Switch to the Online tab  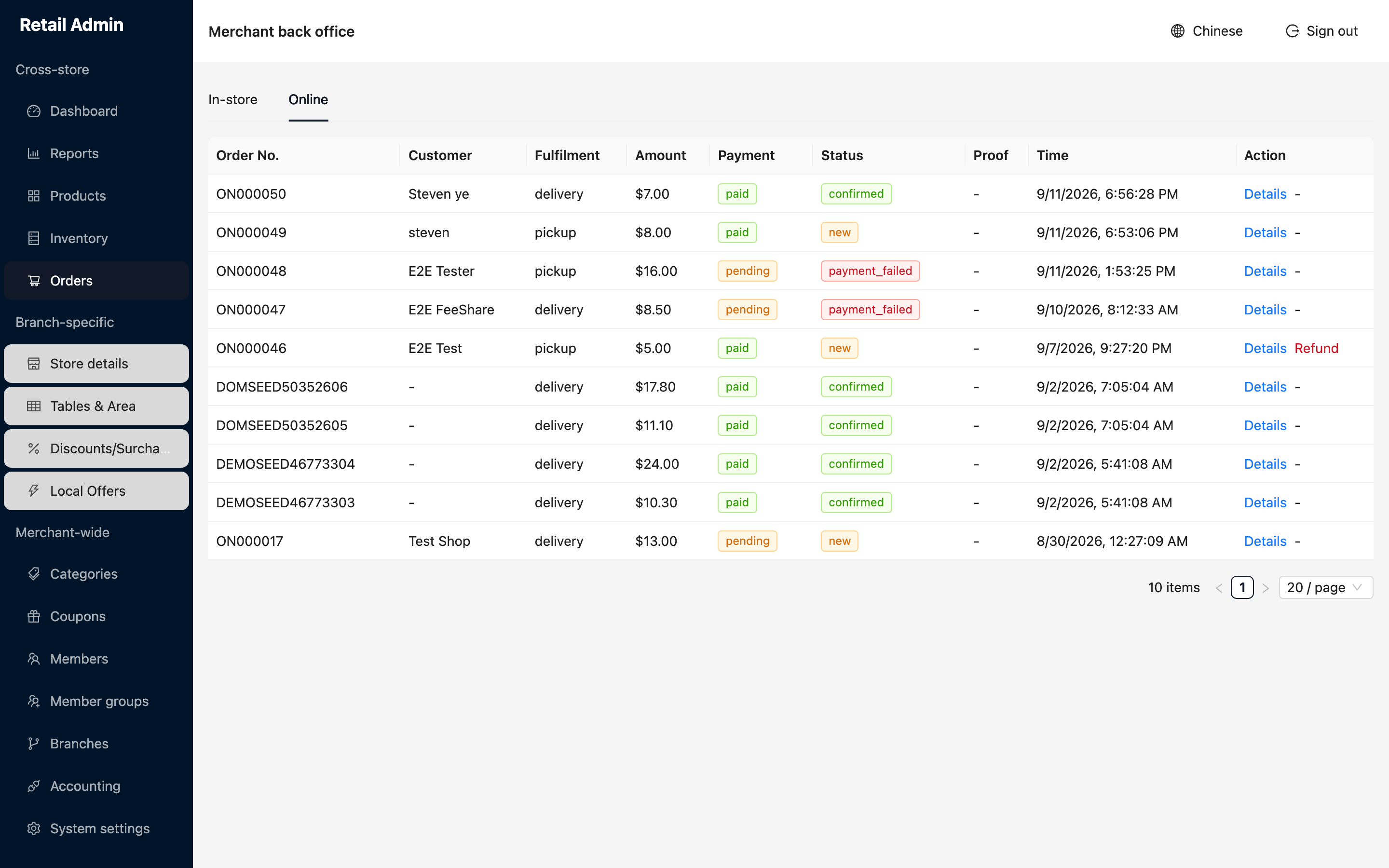pyautogui.click(x=308, y=99)
